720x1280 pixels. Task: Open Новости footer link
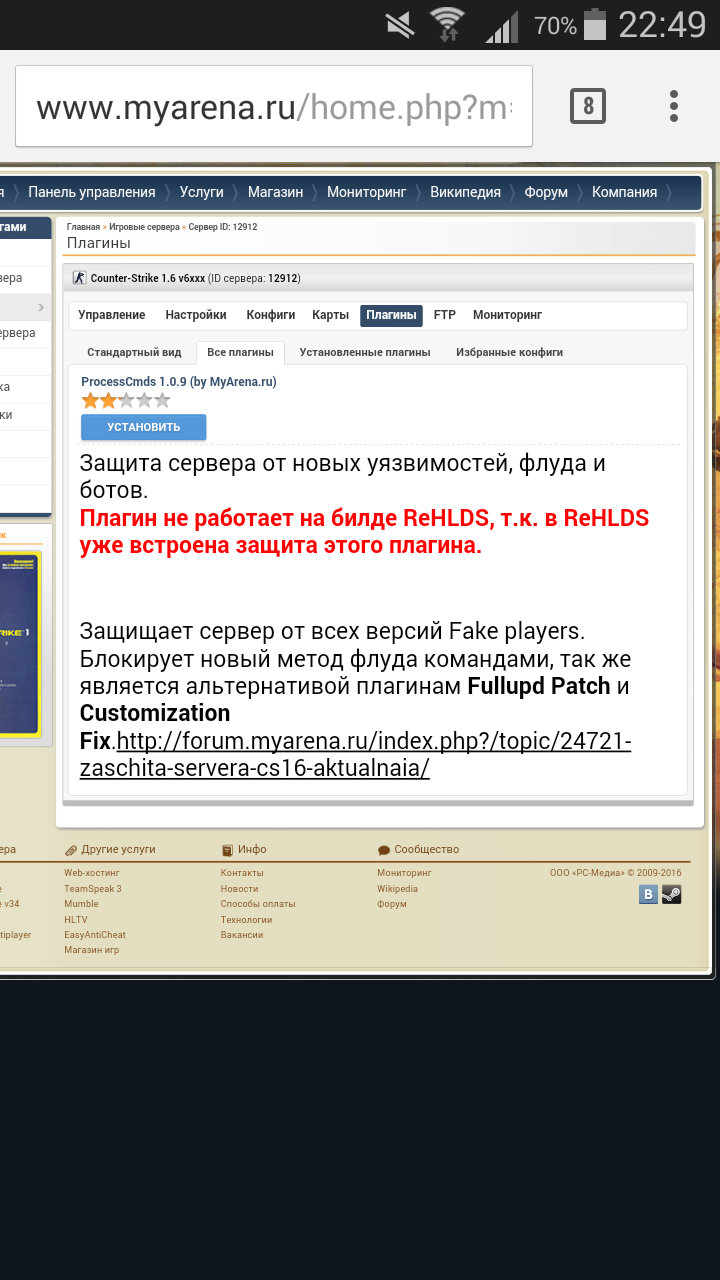coord(240,889)
